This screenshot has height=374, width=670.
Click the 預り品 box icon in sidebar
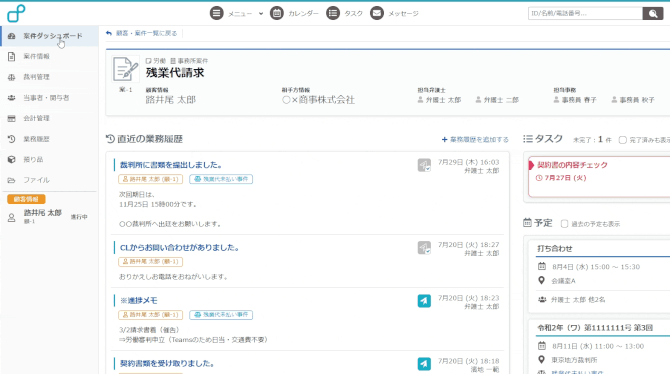12,159
